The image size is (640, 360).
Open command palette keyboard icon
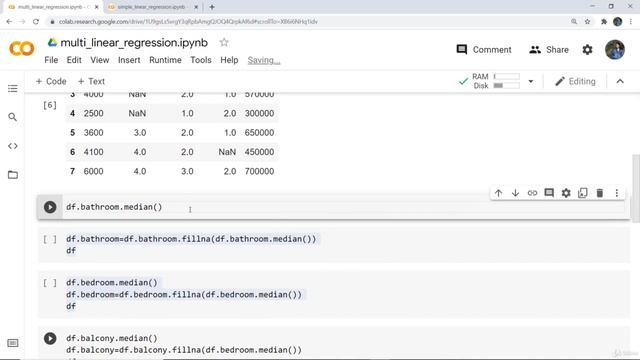pyautogui.click(x=13, y=343)
